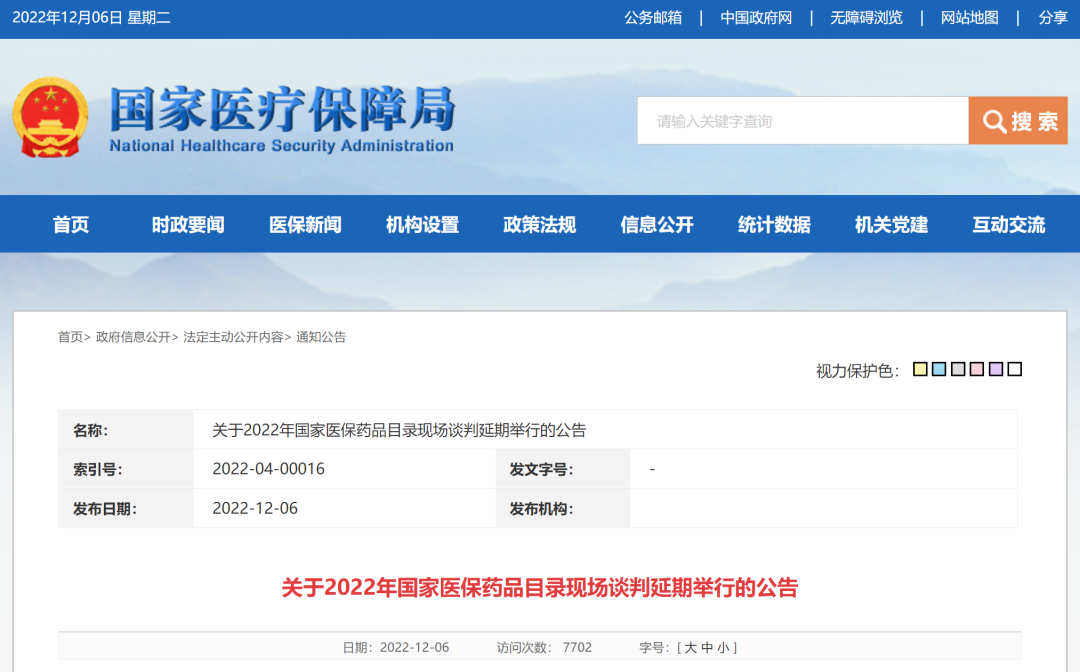Click 分享 share link

[x=1052, y=18]
